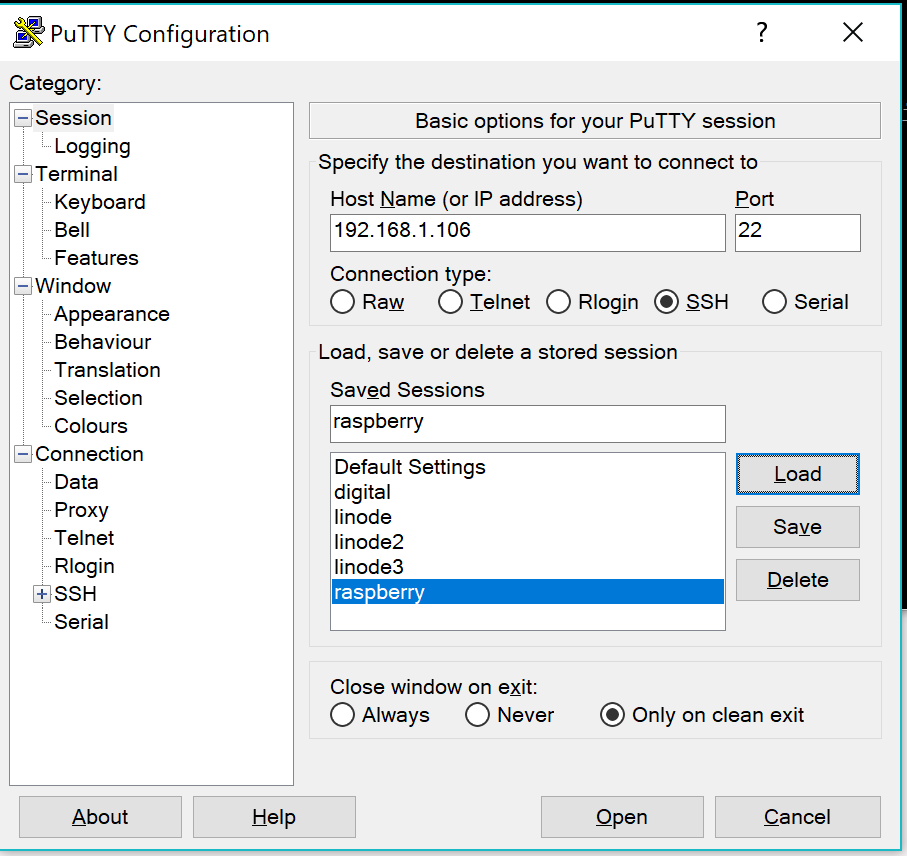Viewport: 907px width, 856px height.
Task: Set close window on exit to Never
Action: coord(477,715)
